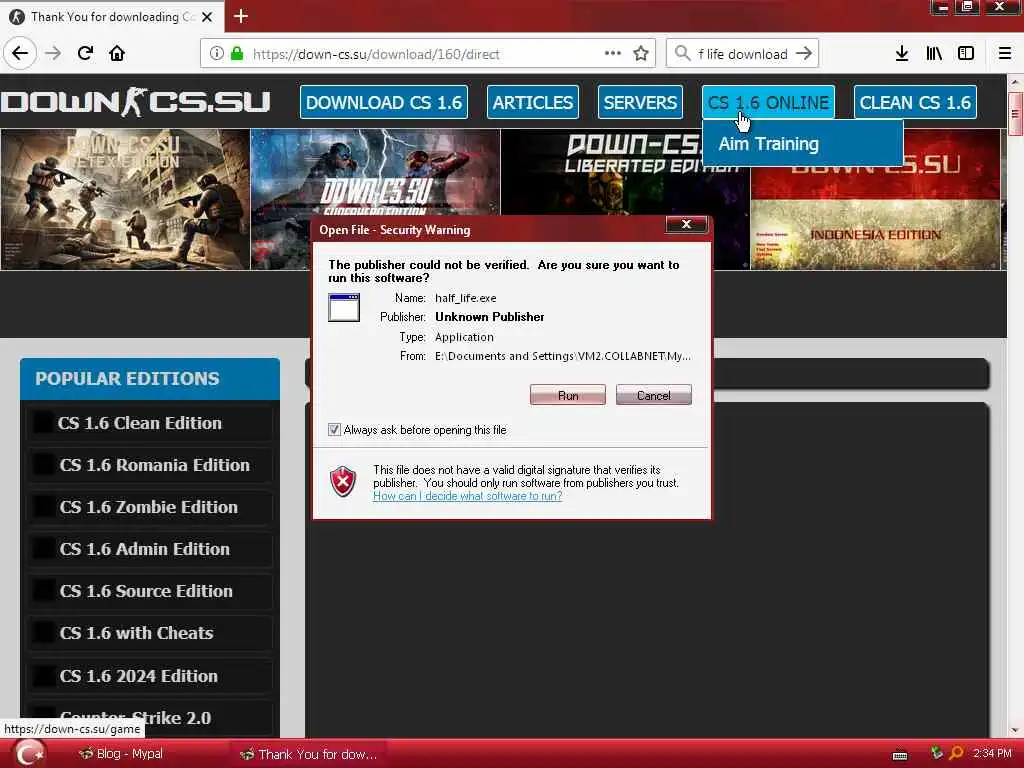This screenshot has width=1024, height=768.
Task: Click the DOWNCS.SU site logo
Action: click(135, 102)
